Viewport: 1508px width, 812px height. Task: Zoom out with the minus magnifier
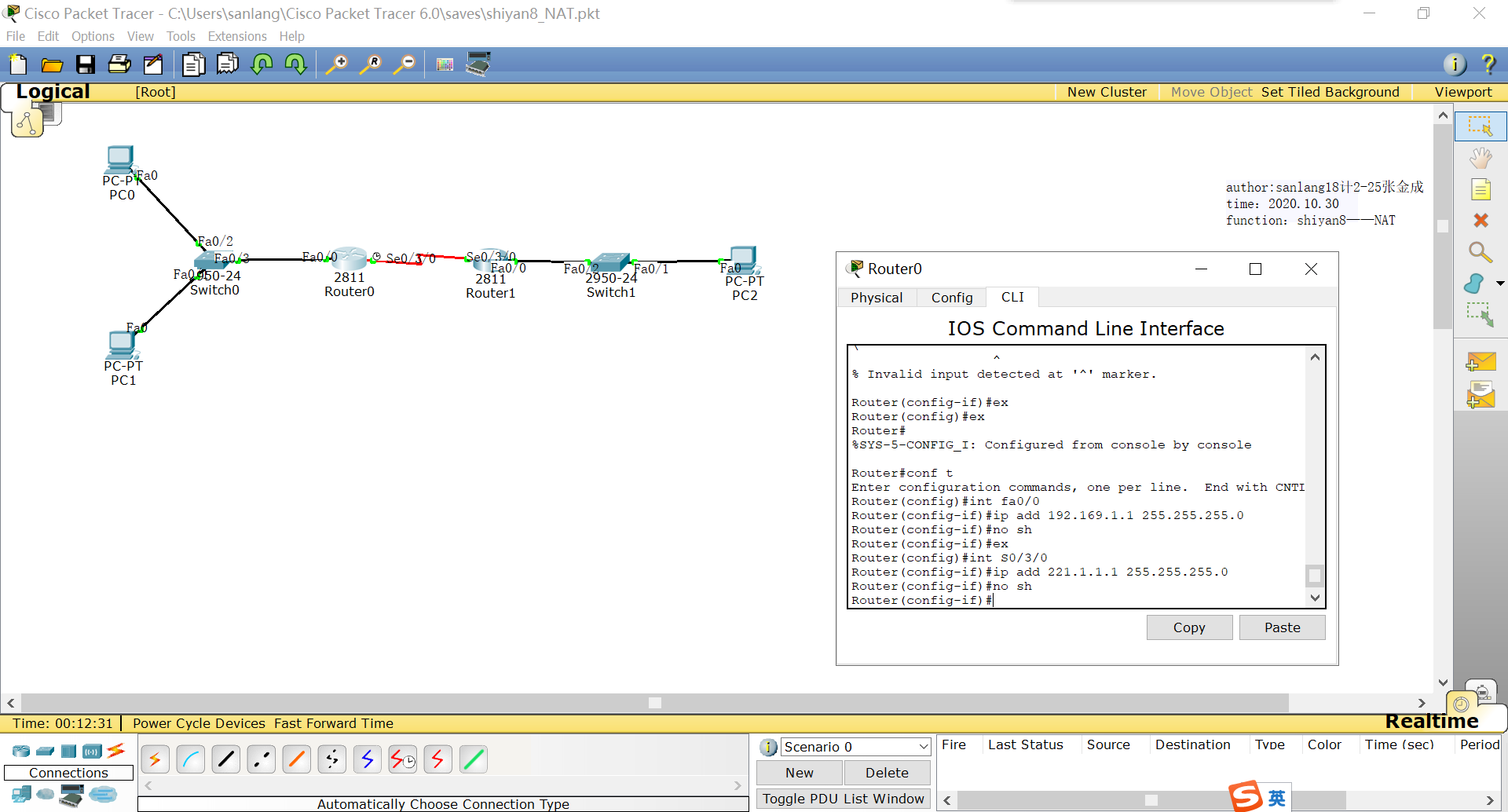click(404, 64)
